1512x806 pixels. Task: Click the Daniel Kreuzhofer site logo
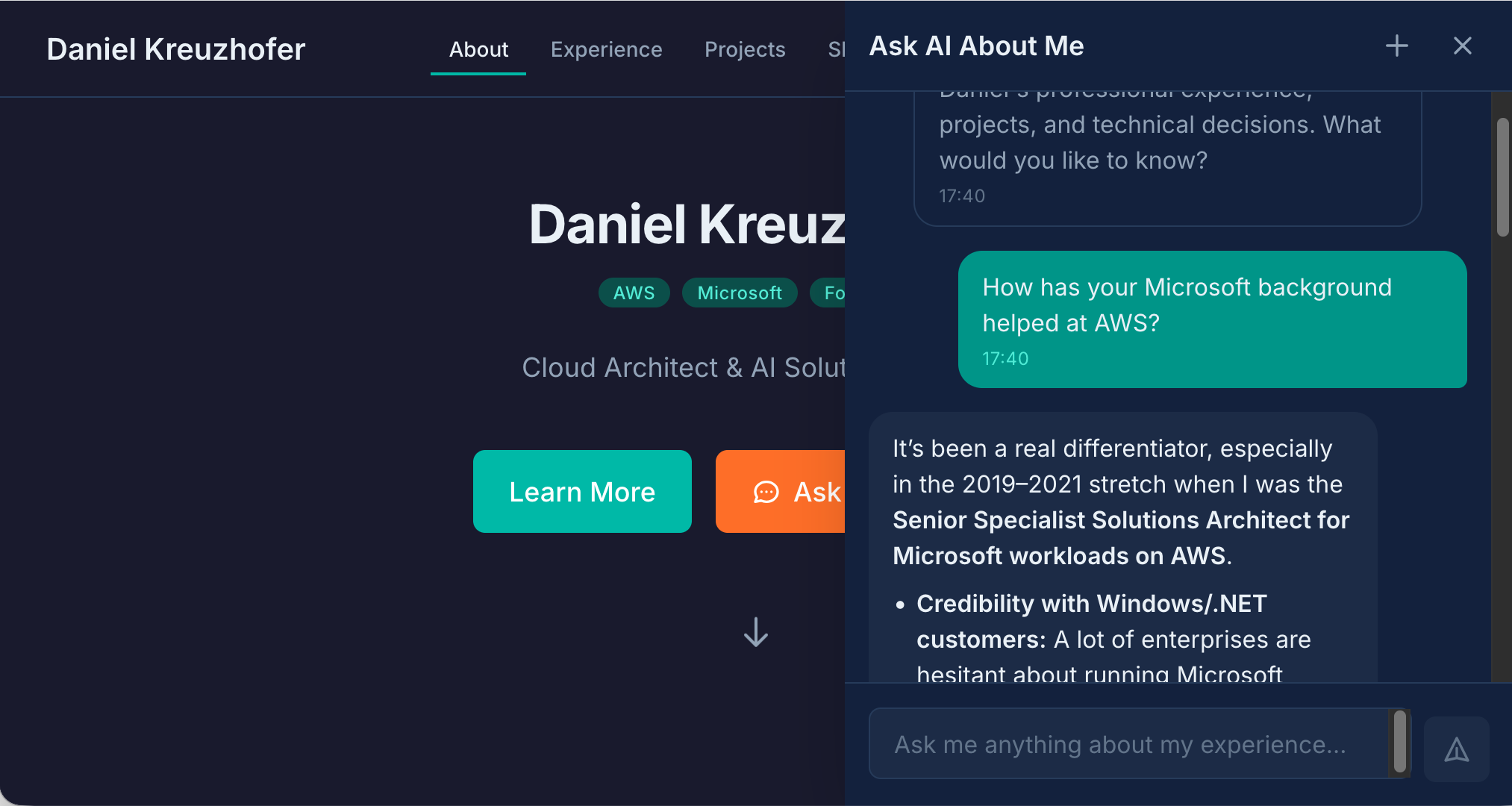pyautogui.click(x=175, y=49)
